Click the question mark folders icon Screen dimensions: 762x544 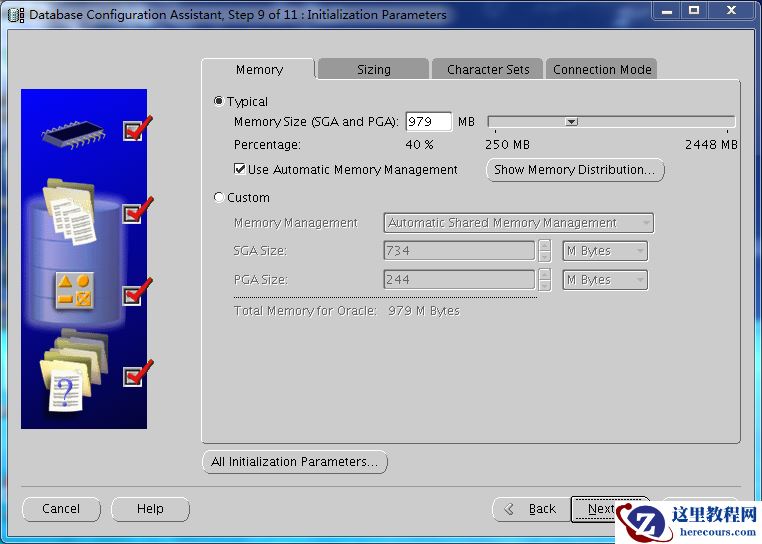coord(73,372)
